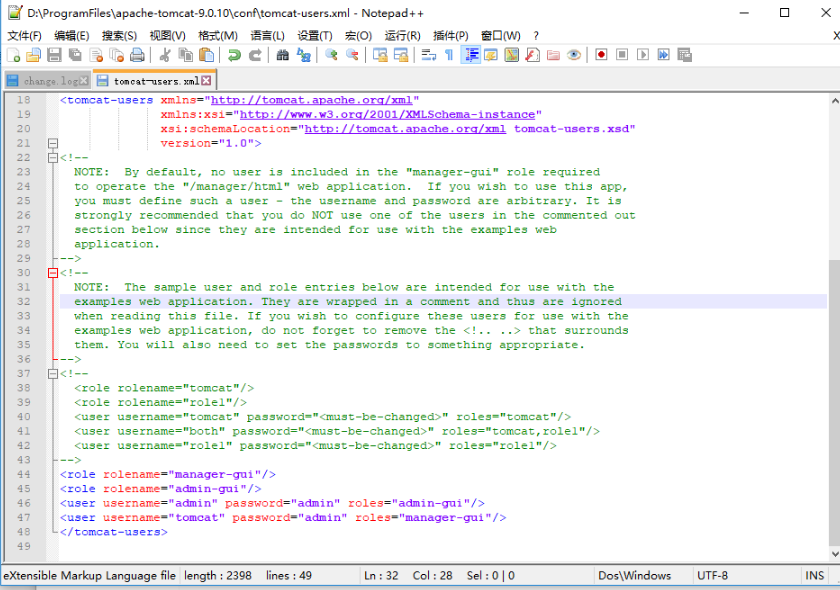The height and width of the screenshot is (590, 840).
Task: Toggle the Indent guide toolbar button
Action: pos(471,55)
